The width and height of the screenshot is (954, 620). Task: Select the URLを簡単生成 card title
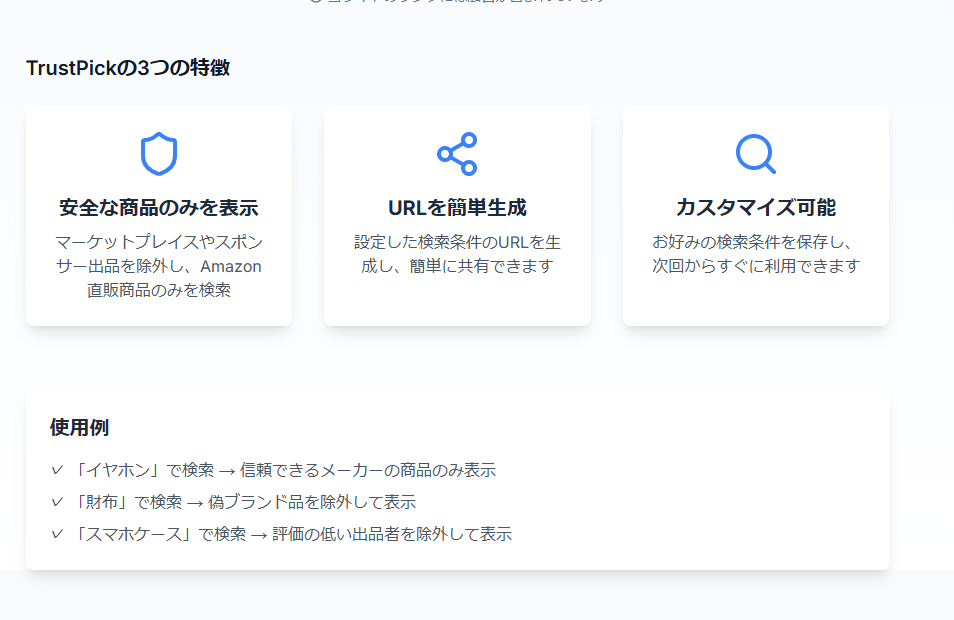[457, 208]
